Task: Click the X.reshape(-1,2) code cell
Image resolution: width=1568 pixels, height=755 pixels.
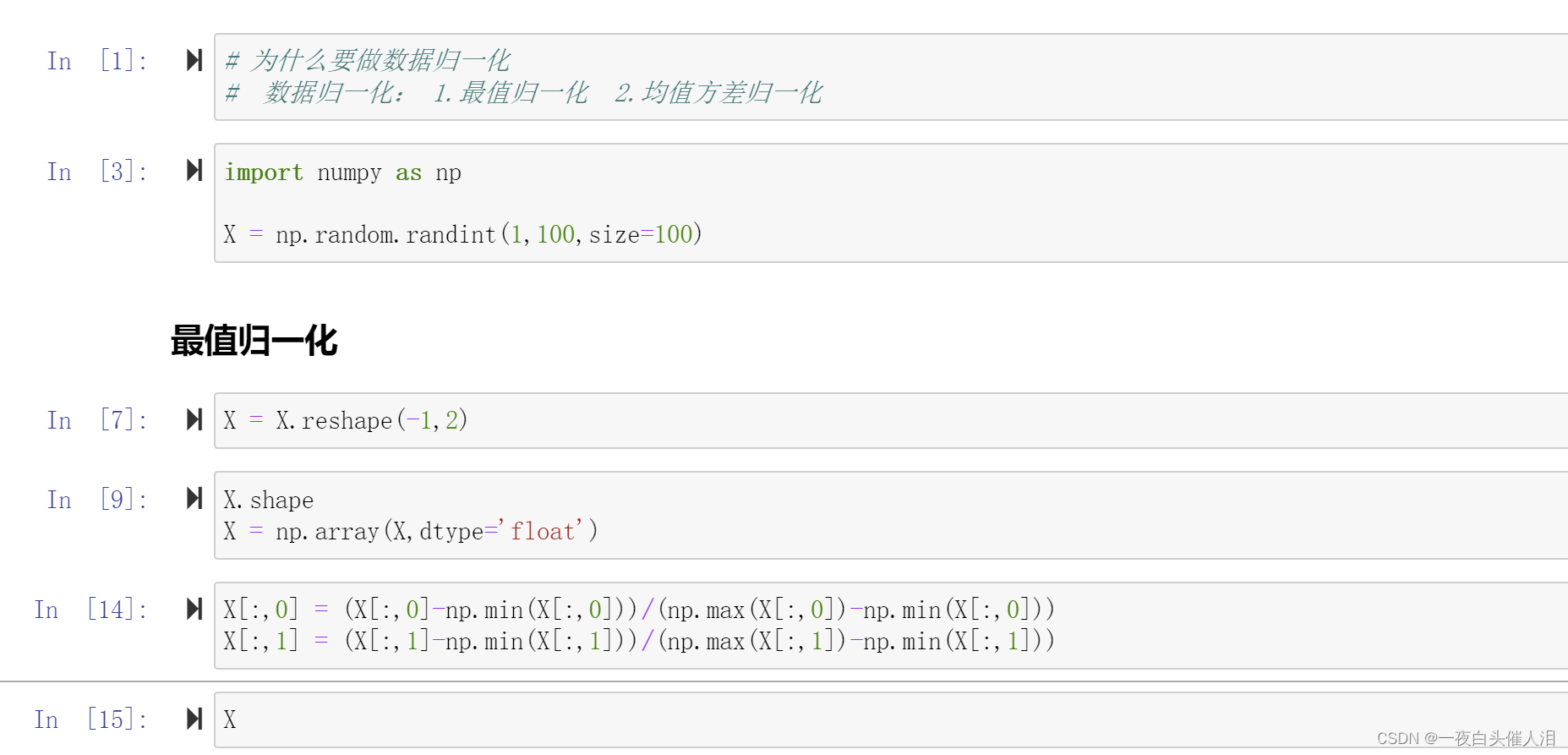Action: pyautogui.click(x=891, y=420)
